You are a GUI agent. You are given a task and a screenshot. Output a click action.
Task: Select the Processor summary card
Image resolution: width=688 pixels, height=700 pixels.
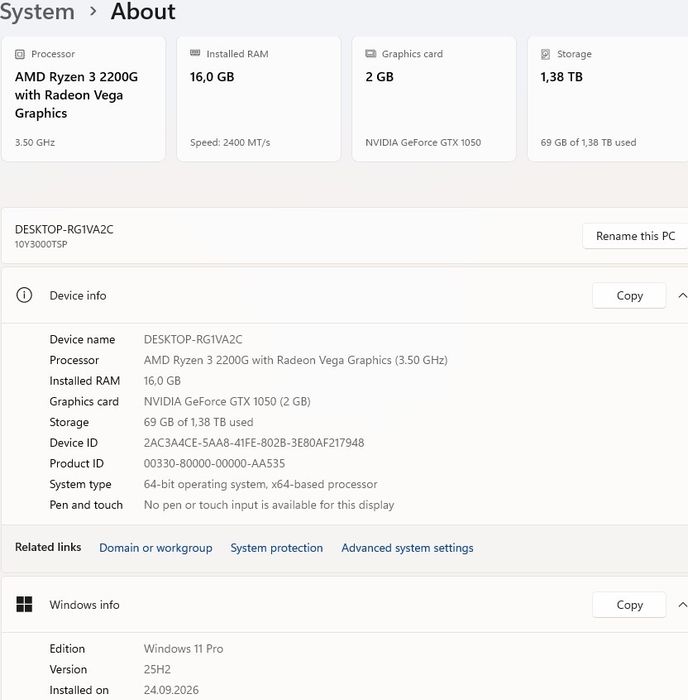(83, 99)
